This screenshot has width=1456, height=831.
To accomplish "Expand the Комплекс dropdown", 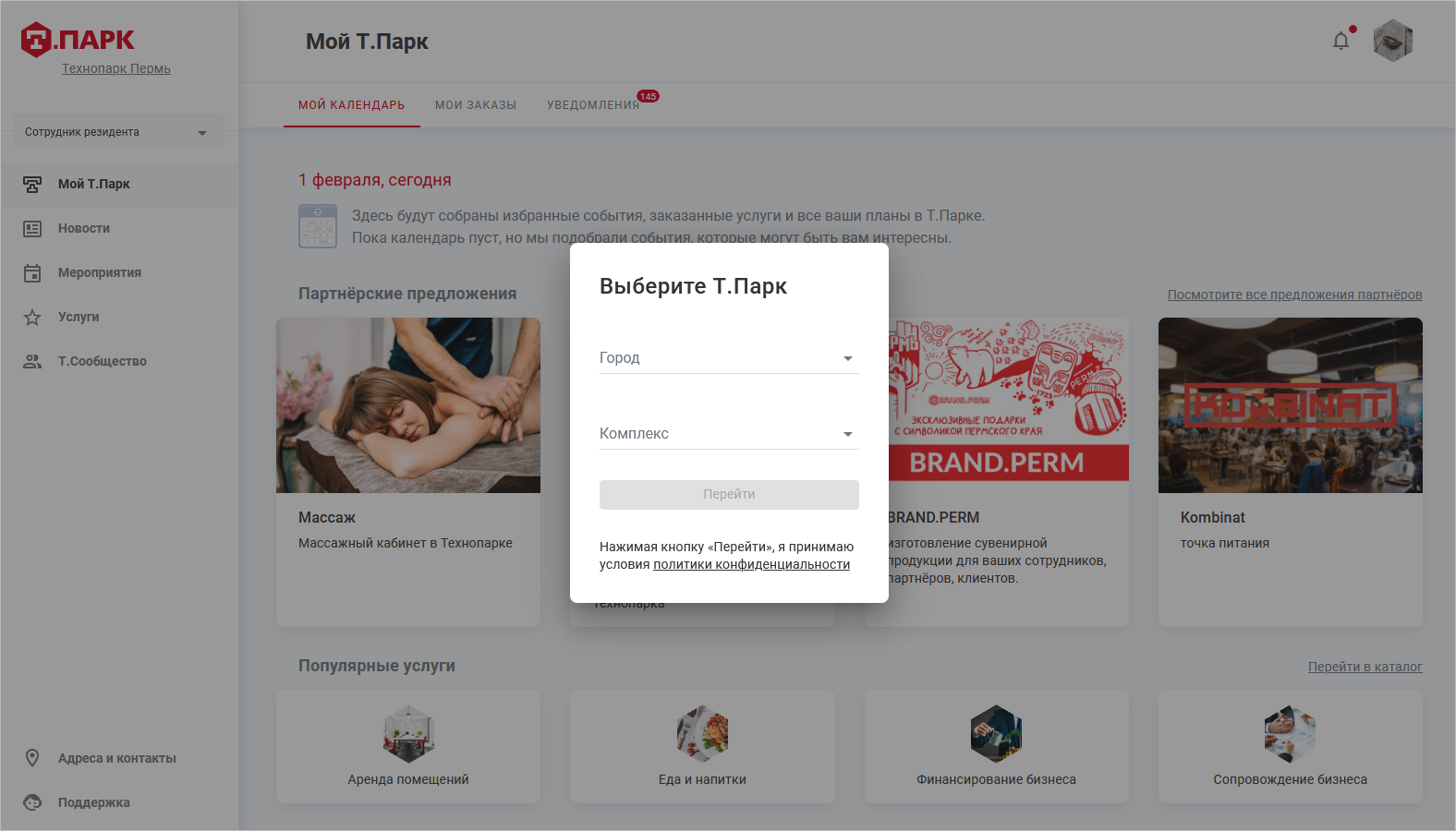I will (729, 433).
